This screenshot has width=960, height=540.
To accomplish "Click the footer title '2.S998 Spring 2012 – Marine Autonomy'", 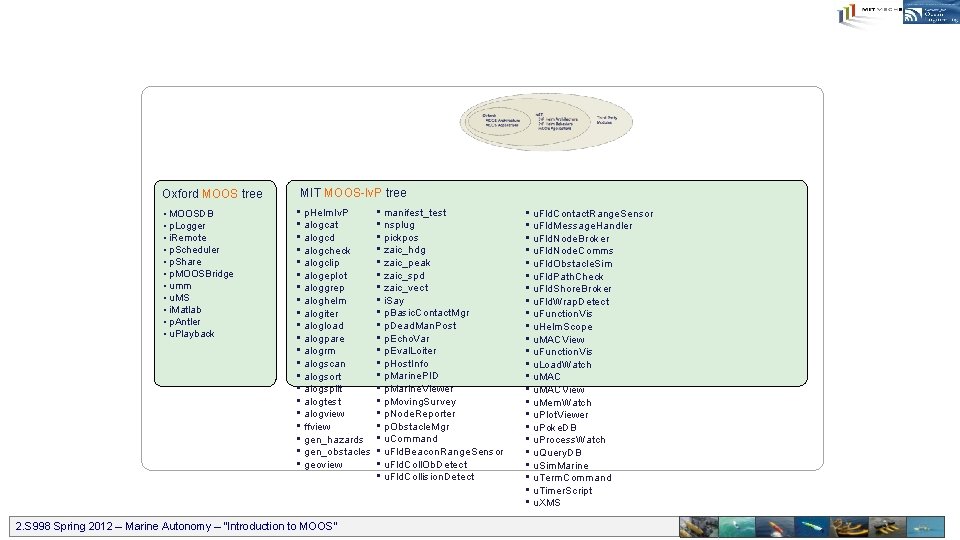I will (116, 526).
